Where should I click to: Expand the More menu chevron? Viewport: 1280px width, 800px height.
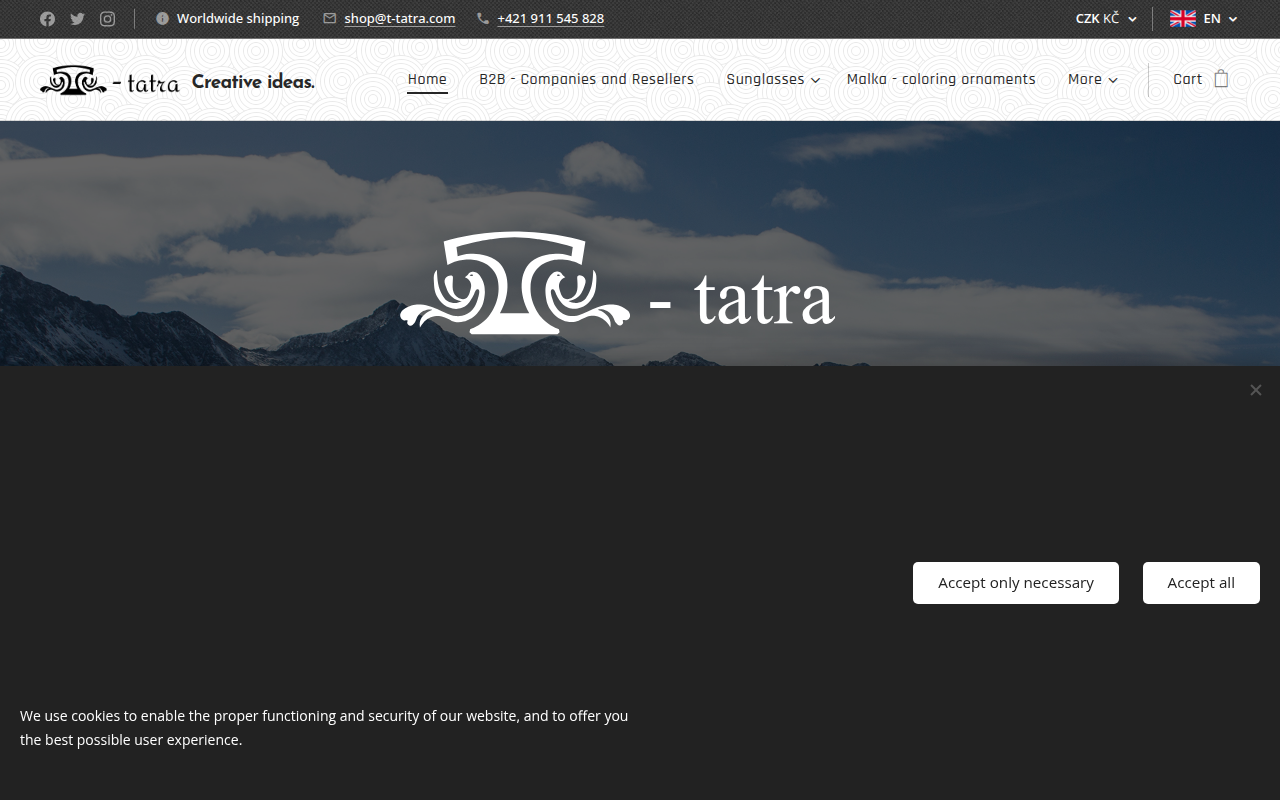(1113, 80)
